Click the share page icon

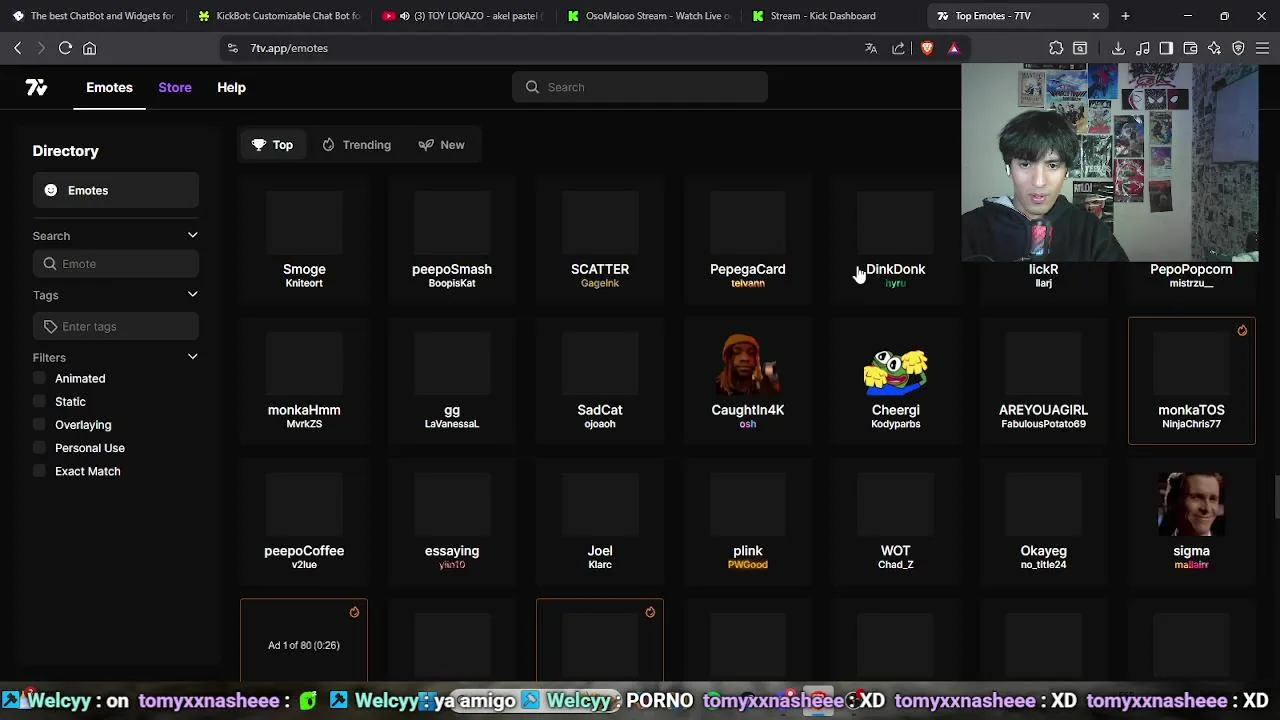tap(898, 48)
